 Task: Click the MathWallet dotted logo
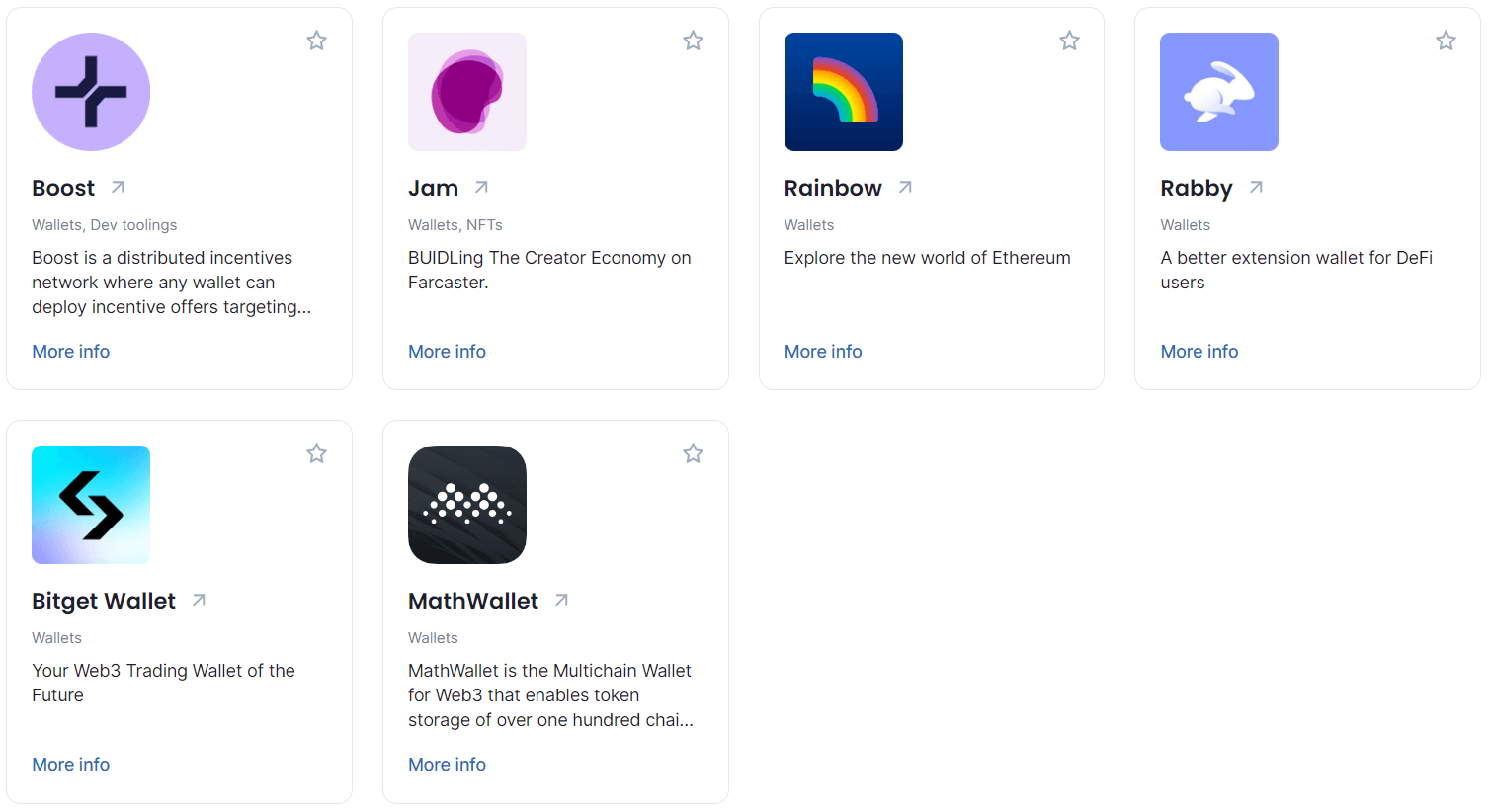click(467, 505)
